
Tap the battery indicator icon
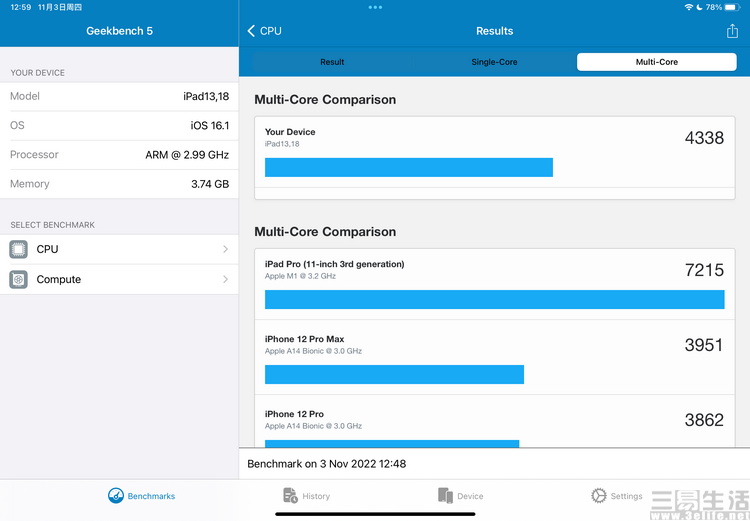(732, 7)
